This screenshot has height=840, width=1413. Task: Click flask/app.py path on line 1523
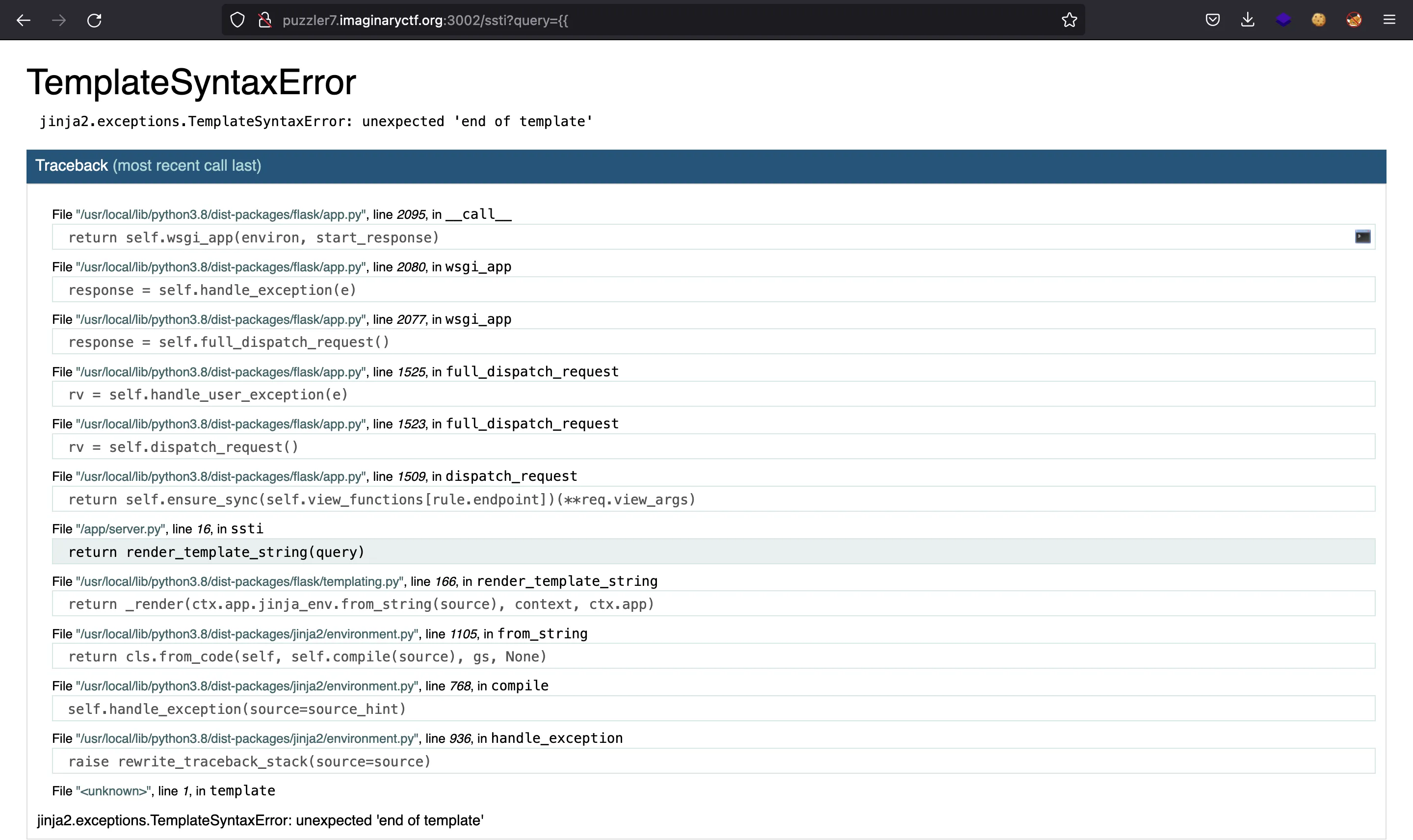[x=221, y=424]
